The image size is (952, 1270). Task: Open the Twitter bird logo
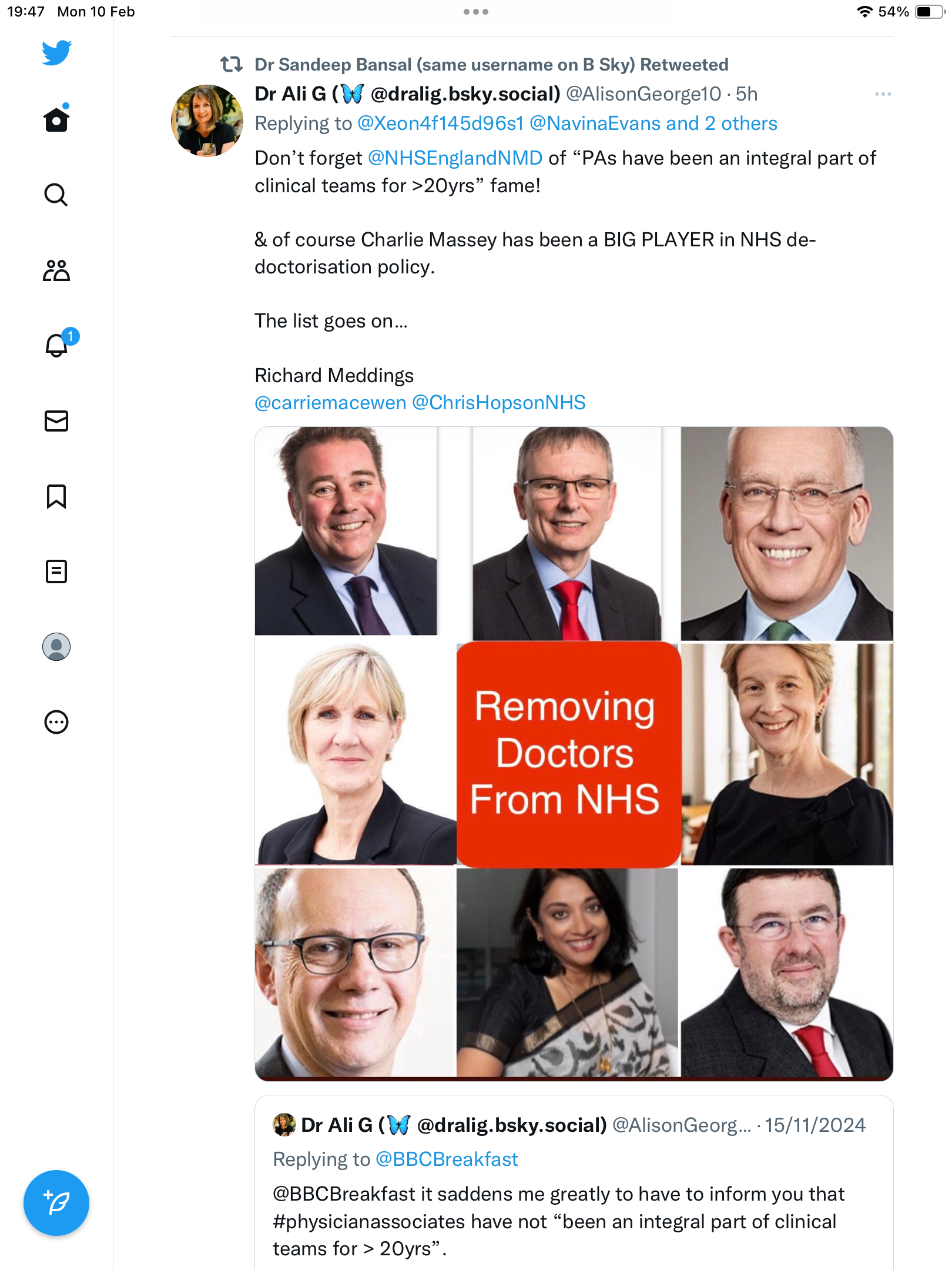point(56,53)
